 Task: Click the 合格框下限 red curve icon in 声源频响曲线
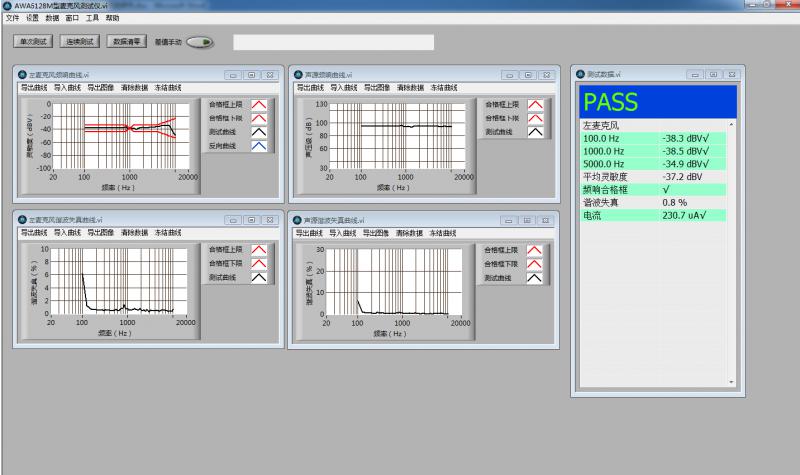click(535, 118)
